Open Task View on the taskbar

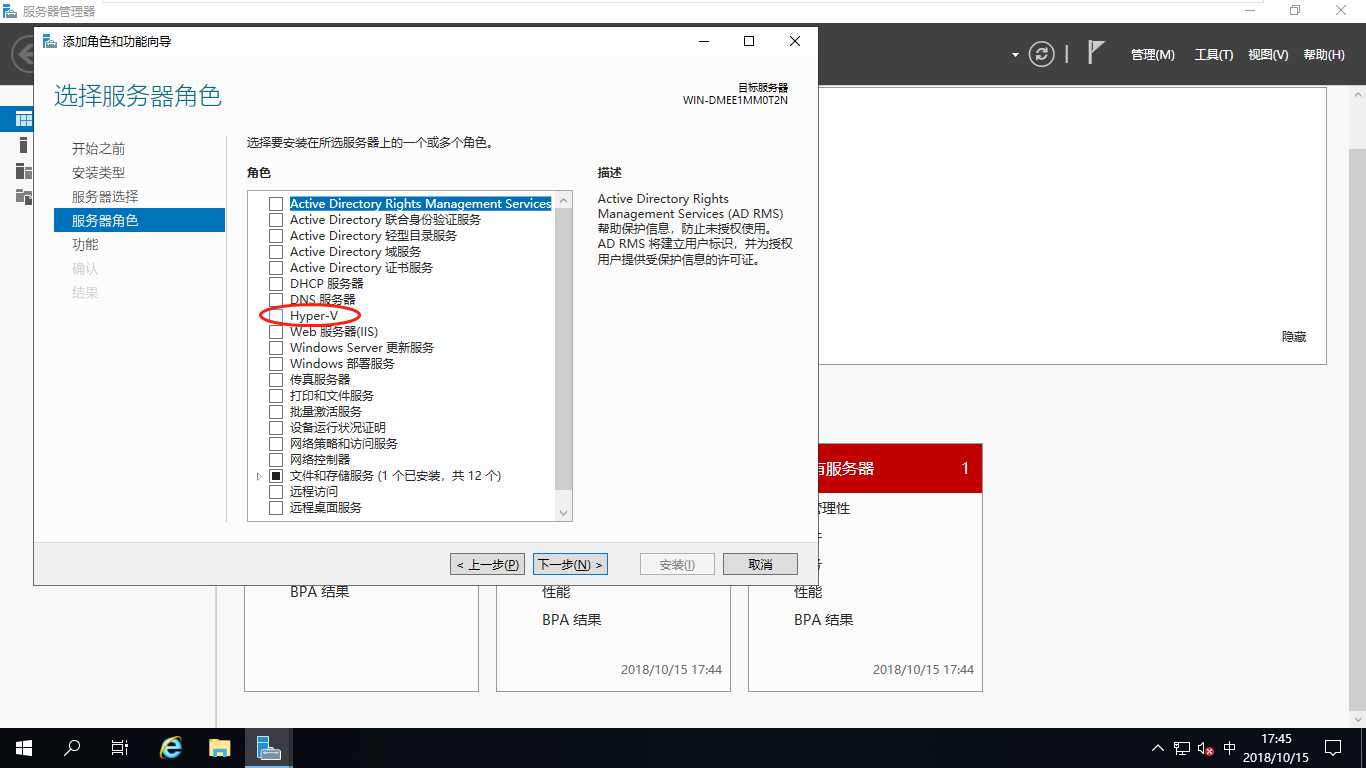119,748
